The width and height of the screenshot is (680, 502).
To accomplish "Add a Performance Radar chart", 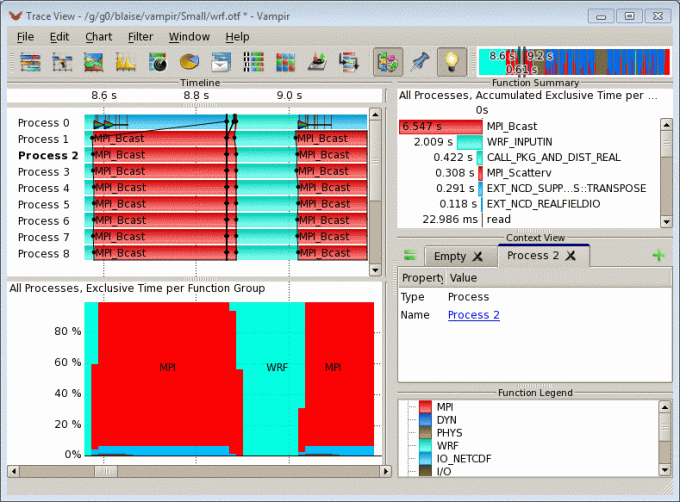I will pos(157,62).
